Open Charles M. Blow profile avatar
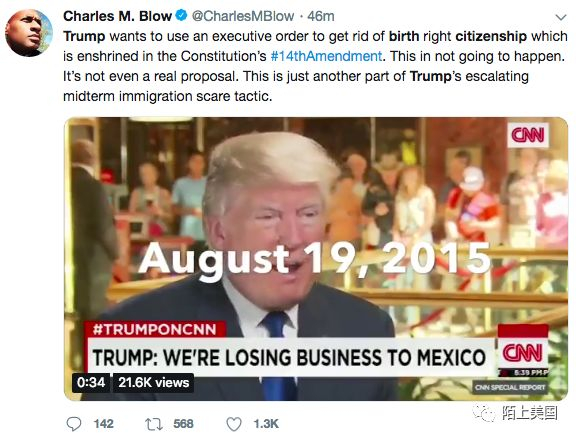The width and height of the screenshot is (576, 438). point(29,33)
